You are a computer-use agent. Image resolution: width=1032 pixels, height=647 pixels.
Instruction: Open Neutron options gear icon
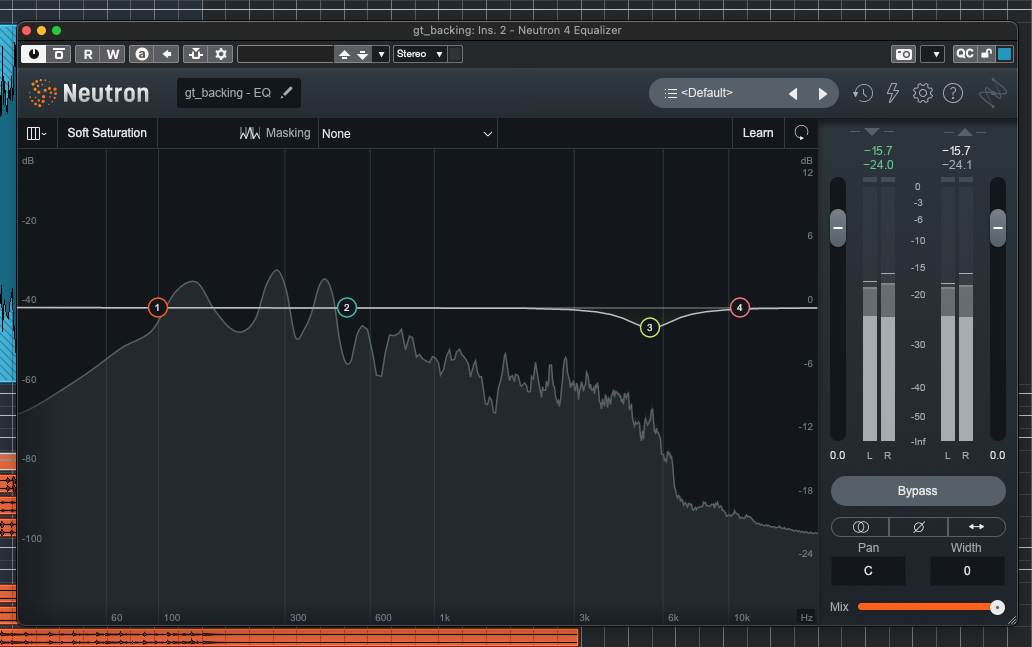click(923, 93)
